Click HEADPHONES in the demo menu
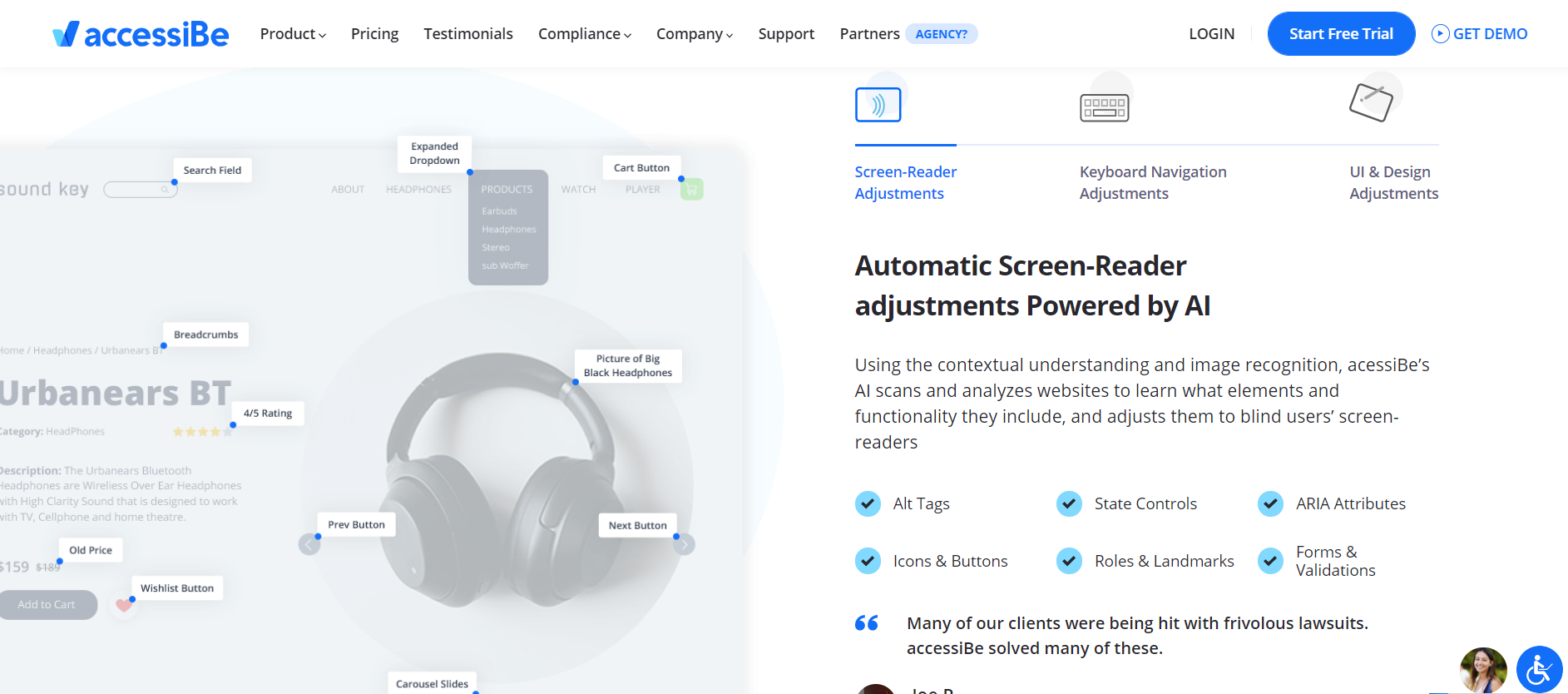The image size is (1568, 694). point(418,190)
